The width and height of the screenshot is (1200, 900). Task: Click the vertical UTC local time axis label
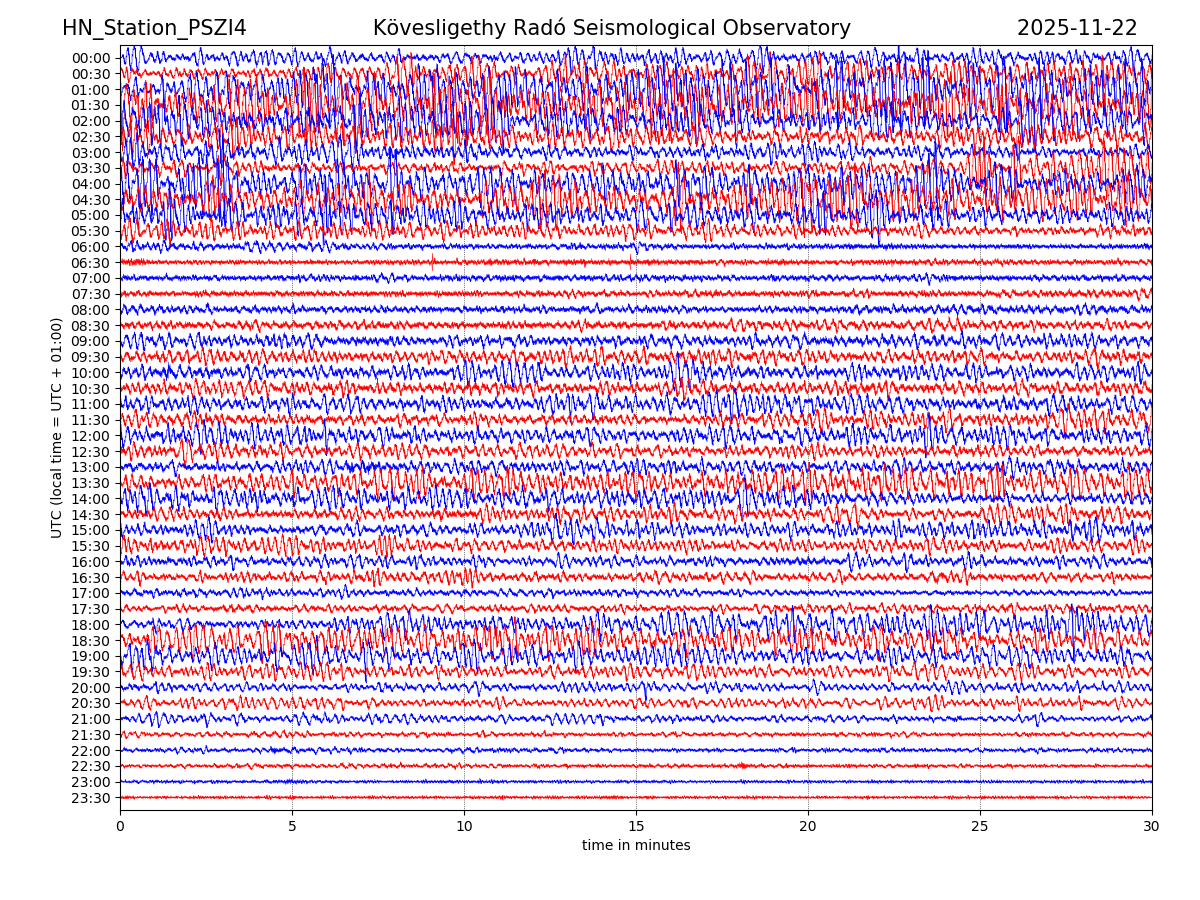coord(57,427)
